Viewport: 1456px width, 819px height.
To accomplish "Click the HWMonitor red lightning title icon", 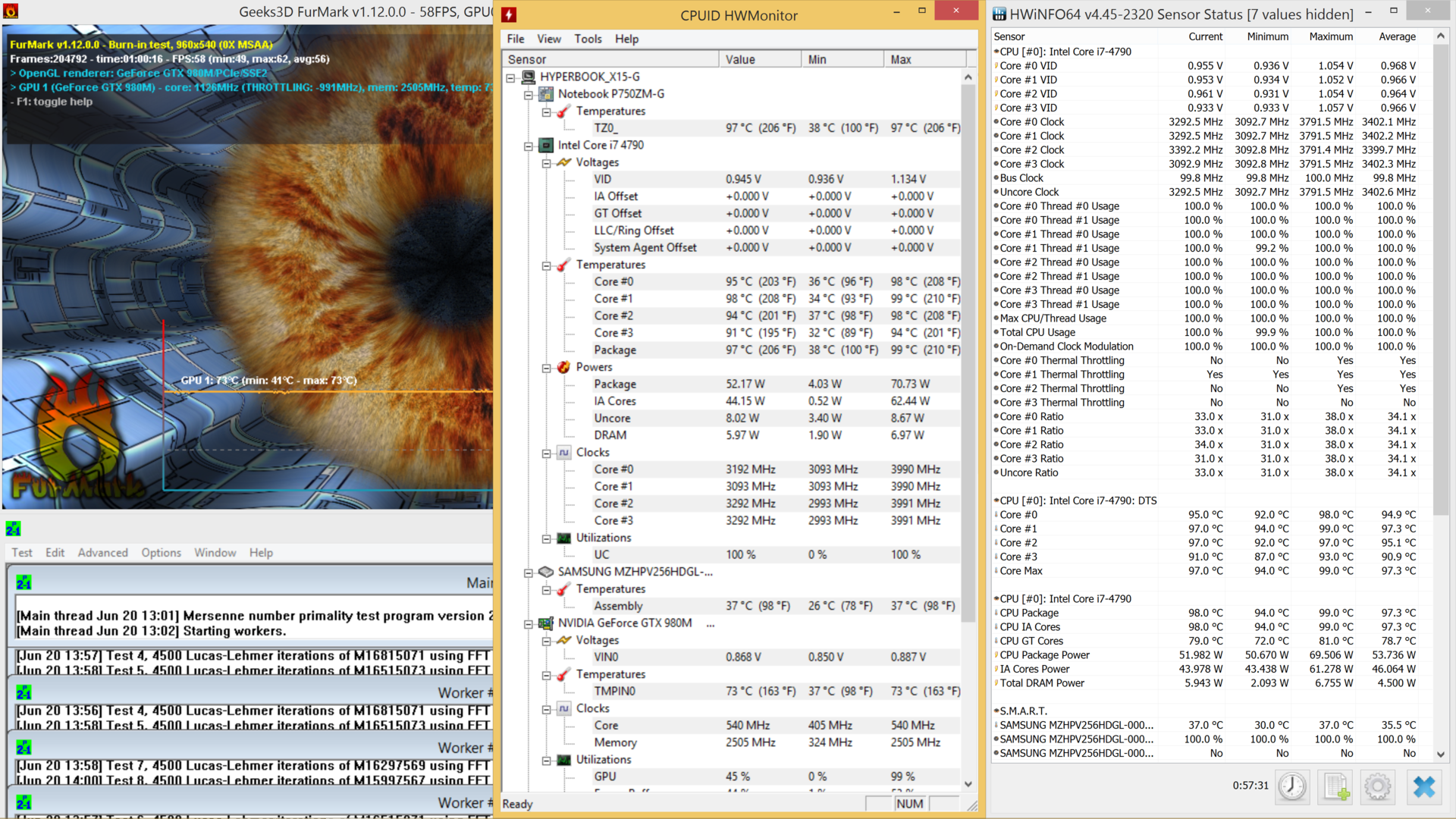I will click(509, 15).
